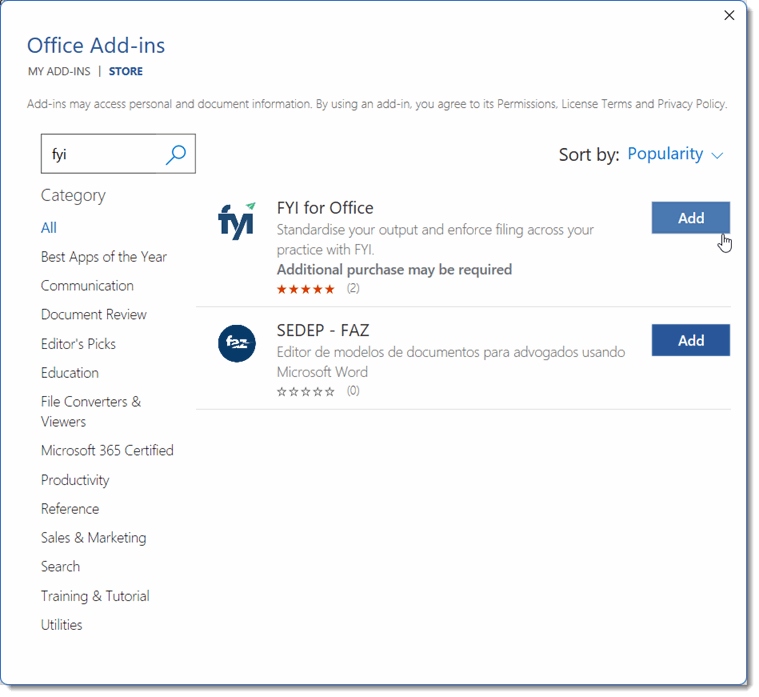The width and height of the screenshot is (759, 697).
Task: Select the Search category
Action: coord(61,567)
